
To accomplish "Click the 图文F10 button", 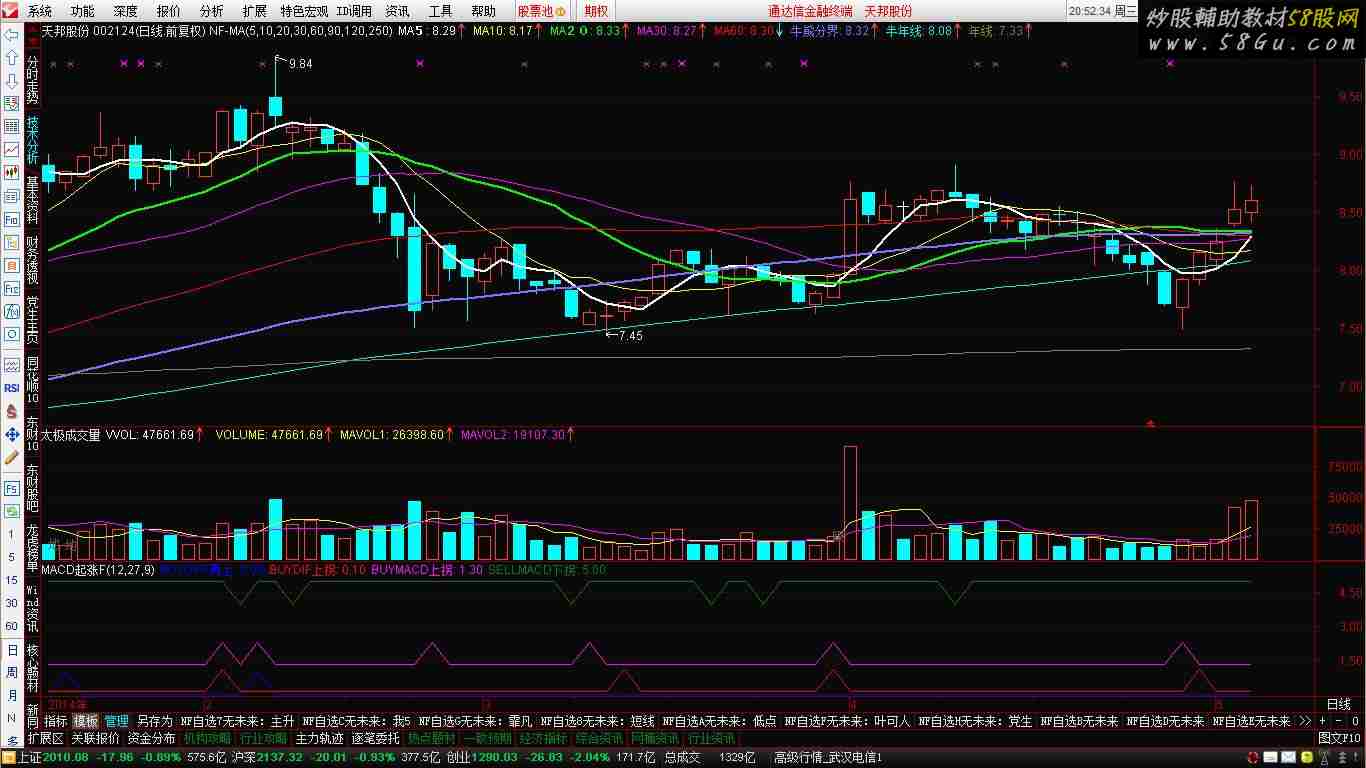I will [1339, 738].
